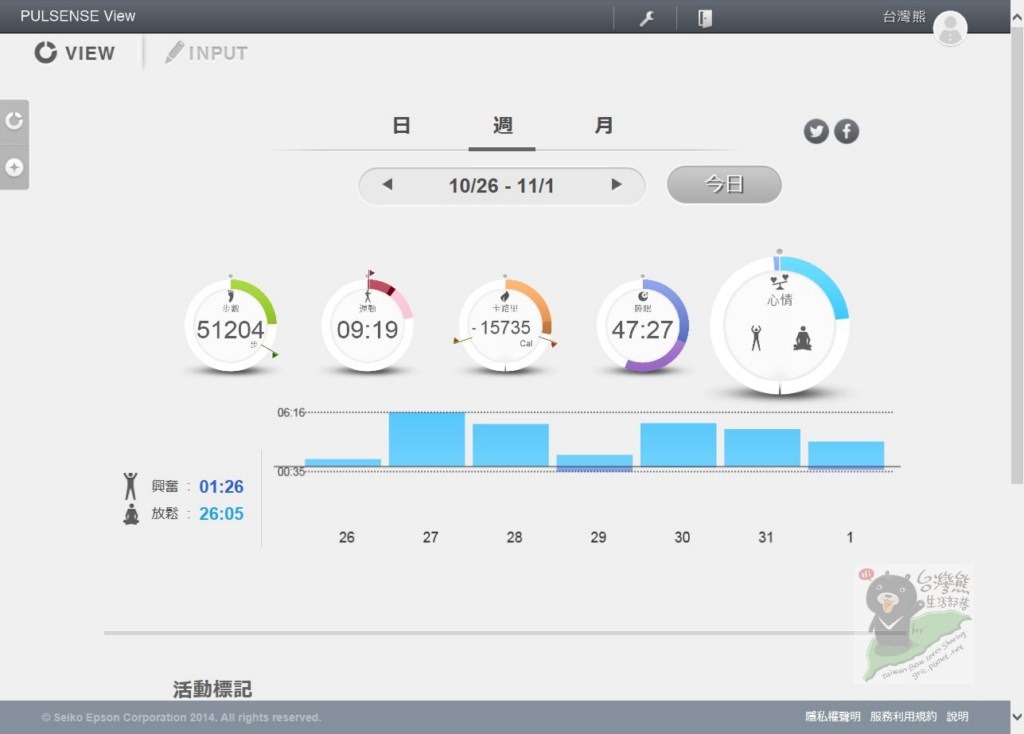The width and height of the screenshot is (1024, 734).
Task: Click the bar for day 28
Action: pyautogui.click(x=511, y=445)
